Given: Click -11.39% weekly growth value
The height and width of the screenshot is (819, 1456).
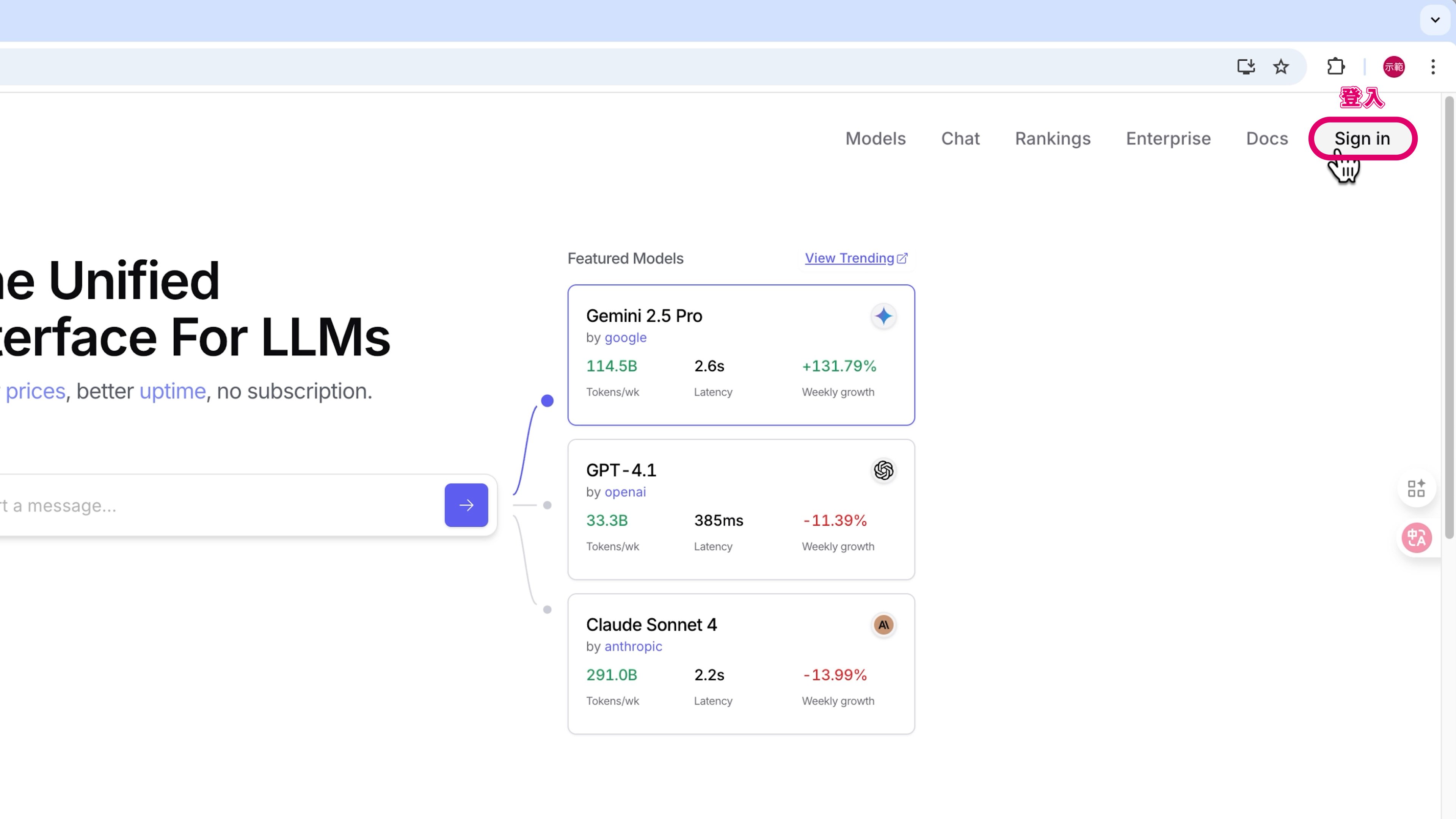Looking at the screenshot, I should (835, 520).
